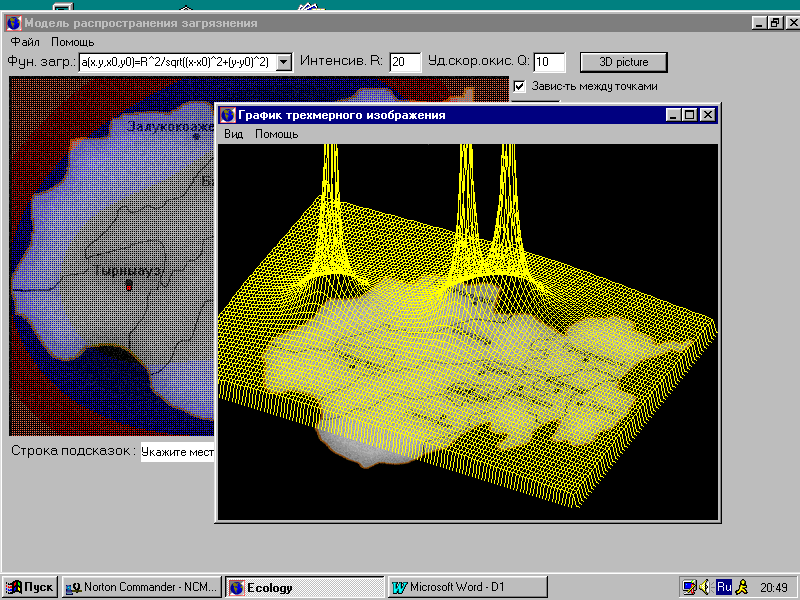Maximize the 3D graph window
This screenshot has width=800, height=600.
(x=690, y=115)
